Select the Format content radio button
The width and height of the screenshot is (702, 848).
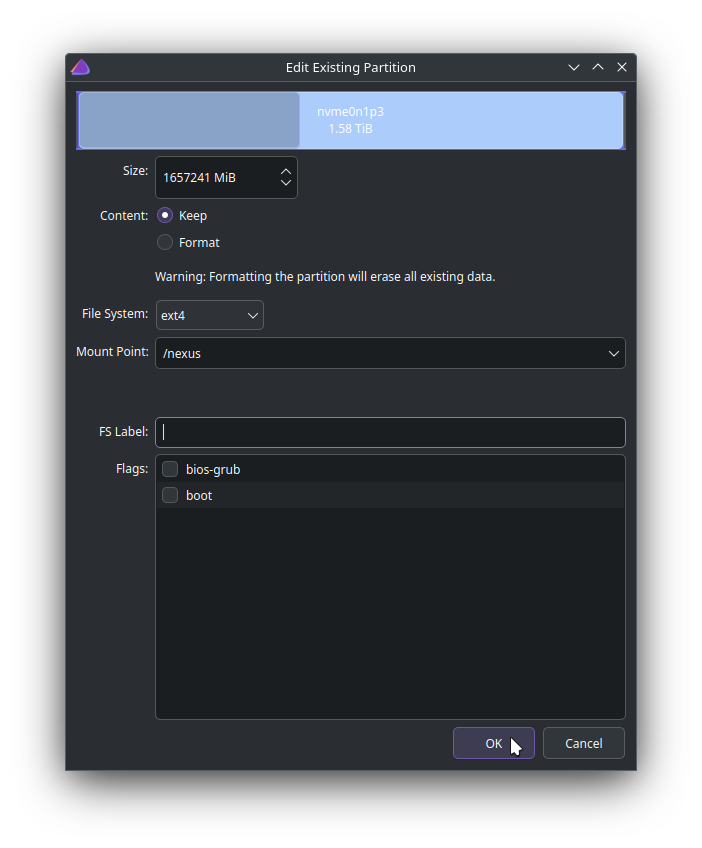[x=165, y=242]
